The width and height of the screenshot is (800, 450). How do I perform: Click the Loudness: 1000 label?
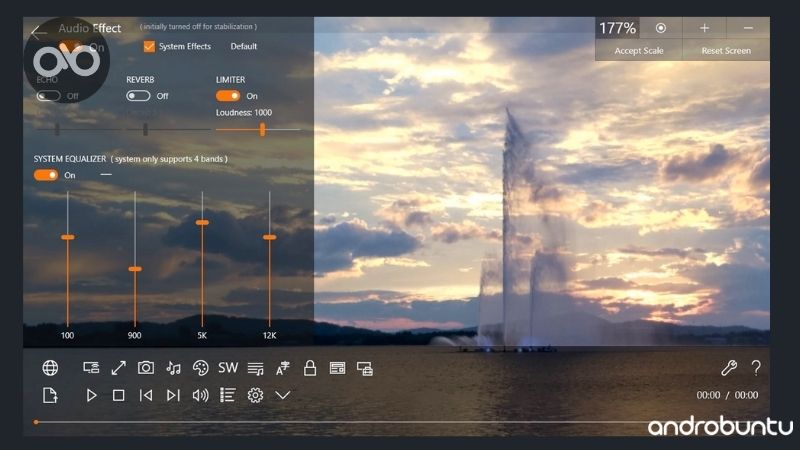pos(244,112)
